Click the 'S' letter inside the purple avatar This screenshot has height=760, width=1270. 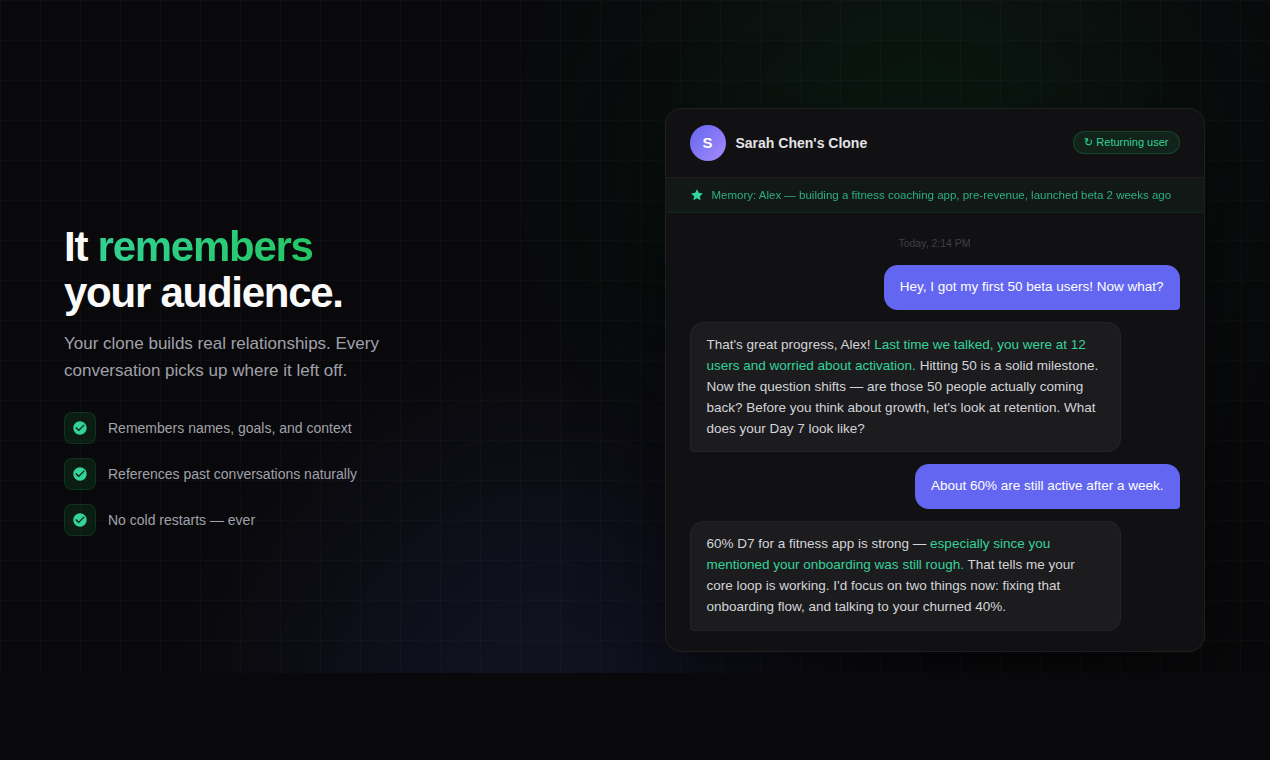point(708,143)
